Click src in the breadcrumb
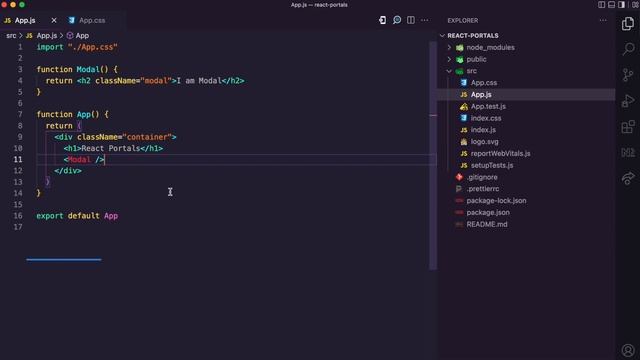 click(11, 36)
